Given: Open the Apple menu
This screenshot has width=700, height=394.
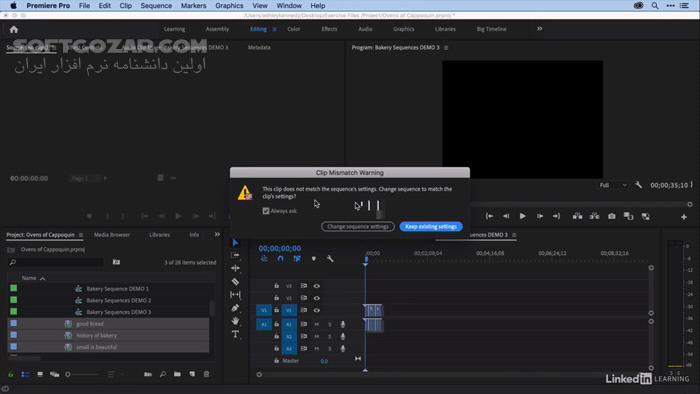Looking at the screenshot, I should coord(13,6).
